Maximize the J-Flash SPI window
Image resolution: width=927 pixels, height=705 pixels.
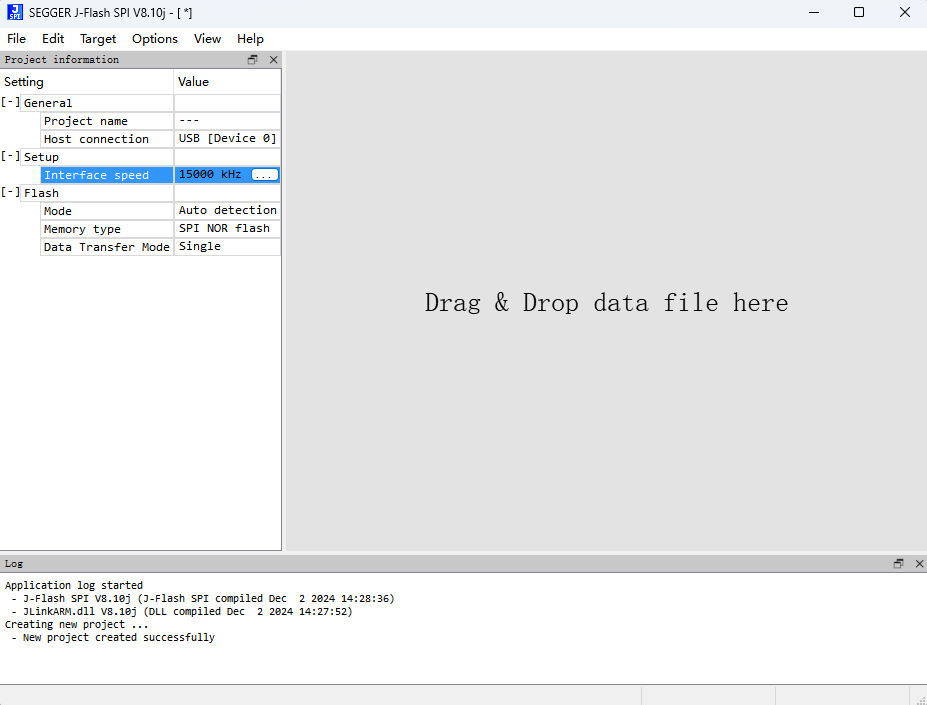click(859, 12)
